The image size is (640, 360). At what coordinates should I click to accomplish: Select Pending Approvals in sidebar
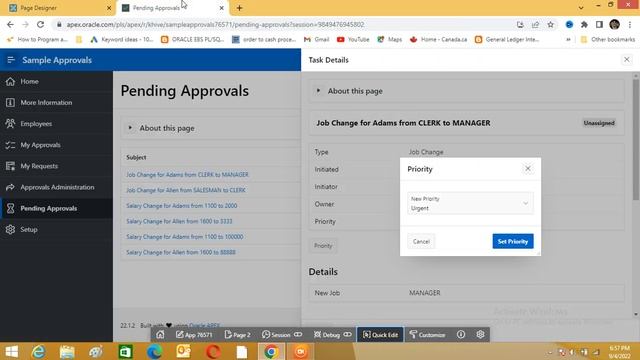tap(56, 209)
